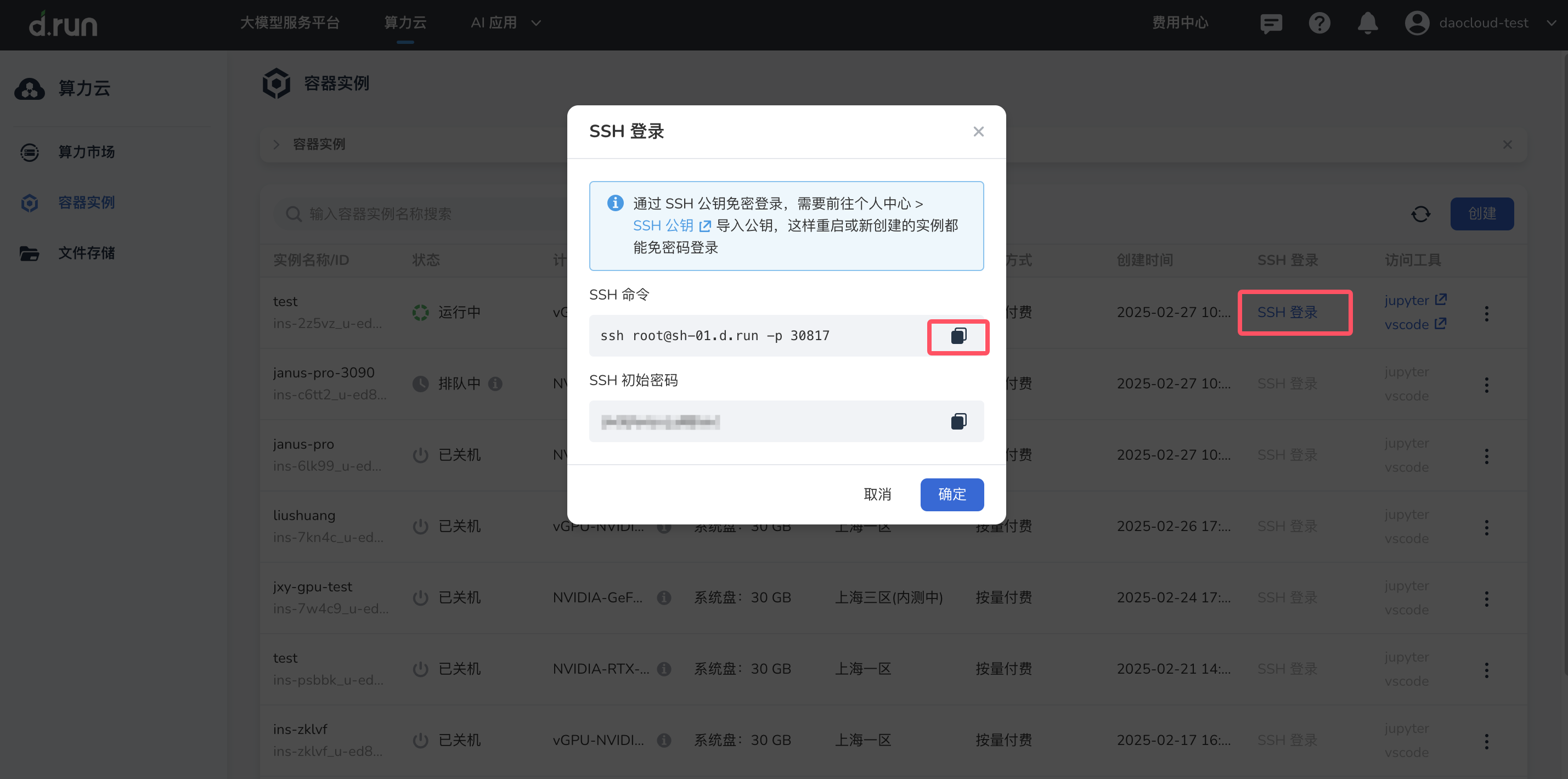
Task: Close the SSH 登录 dialog
Action: (978, 132)
